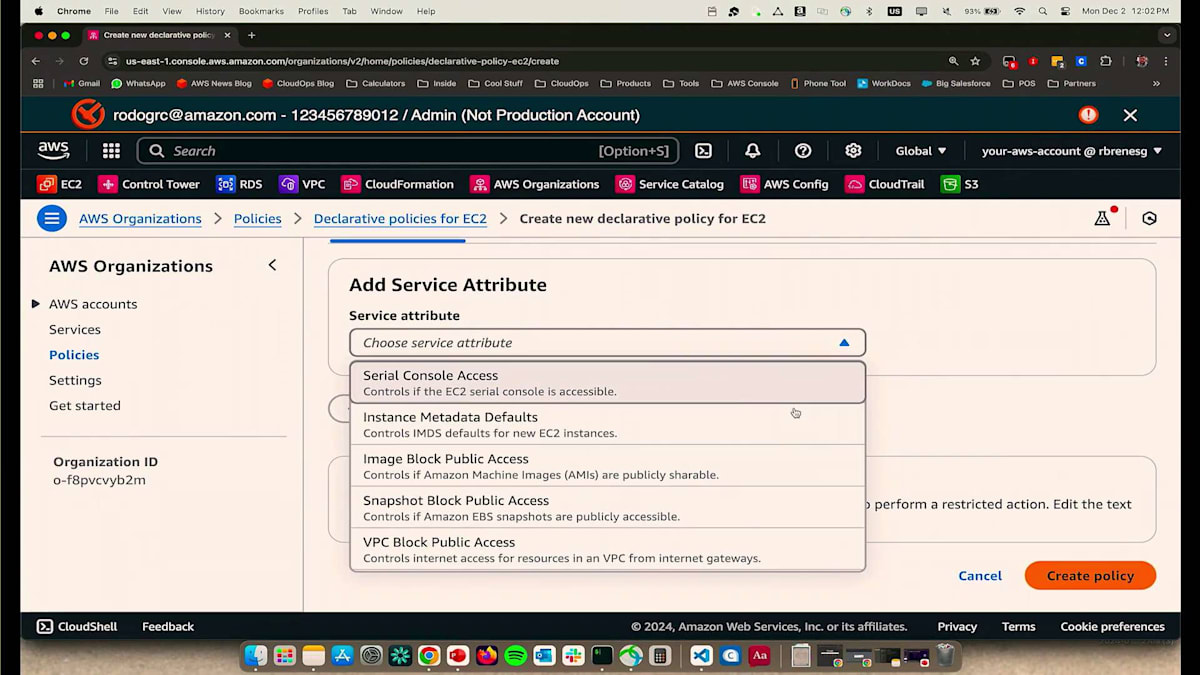Click the AWS logo home icon
1200x675 pixels.
tap(54, 151)
